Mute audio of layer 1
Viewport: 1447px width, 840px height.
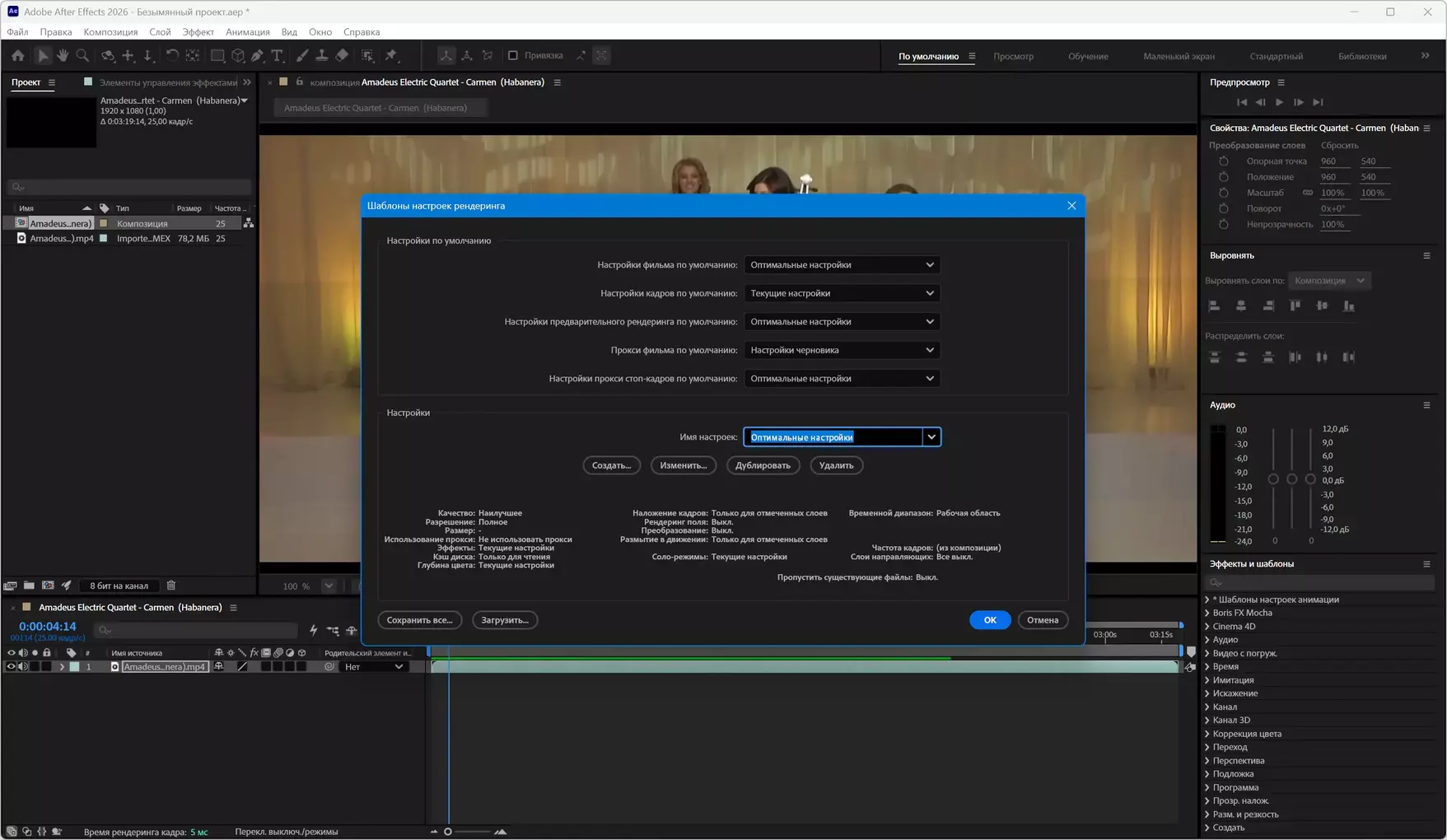click(x=23, y=667)
